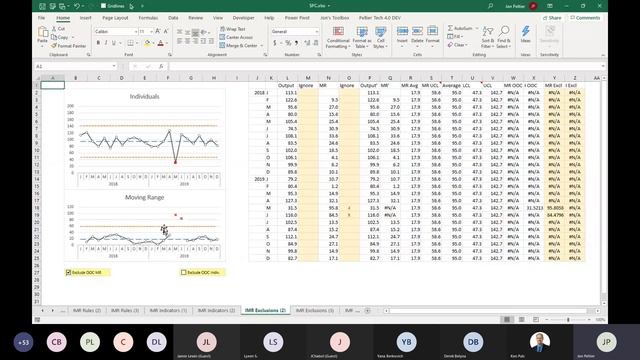Viewport: 640px width, 360px height.
Task: Open Conditional Formatting
Action: click(338, 38)
